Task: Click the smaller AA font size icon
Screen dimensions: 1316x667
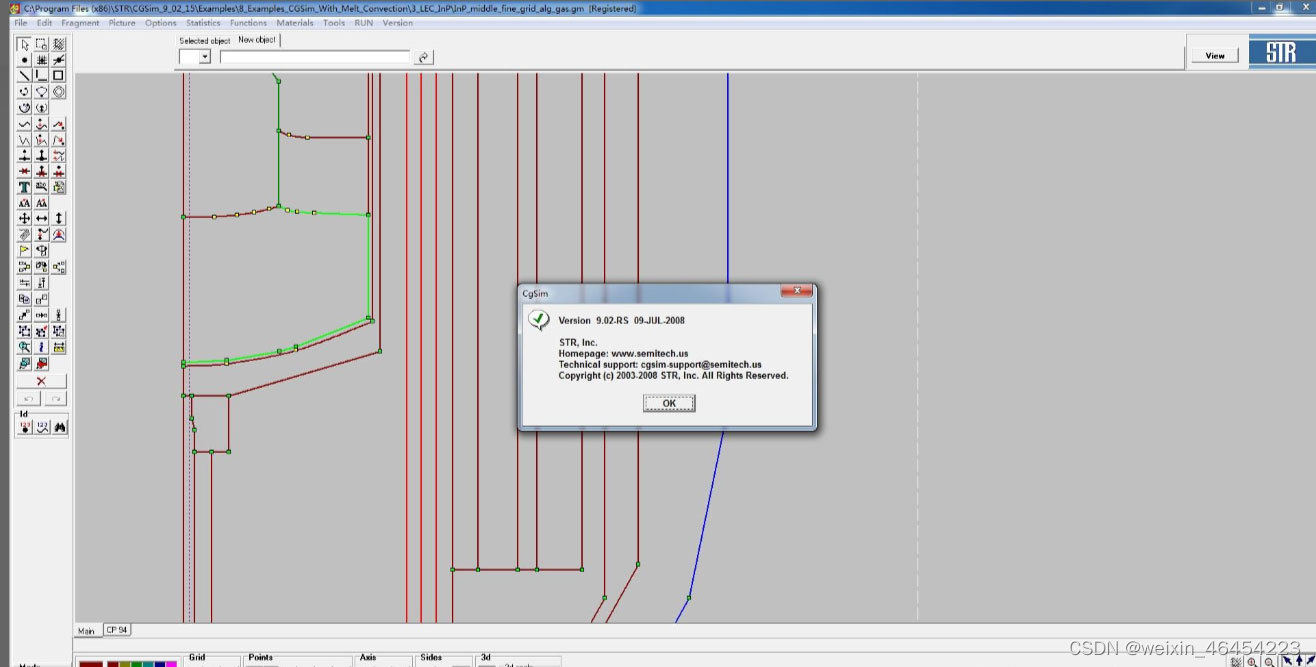Action: click(x=41, y=203)
